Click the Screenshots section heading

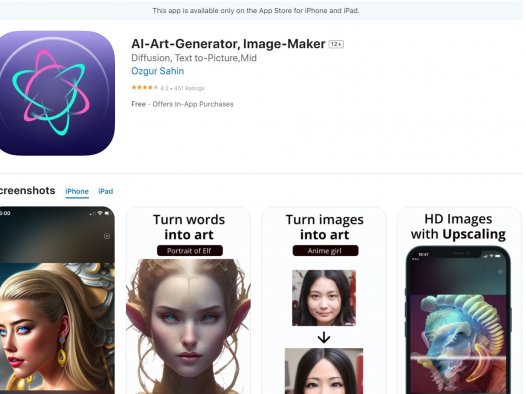(x=28, y=190)
